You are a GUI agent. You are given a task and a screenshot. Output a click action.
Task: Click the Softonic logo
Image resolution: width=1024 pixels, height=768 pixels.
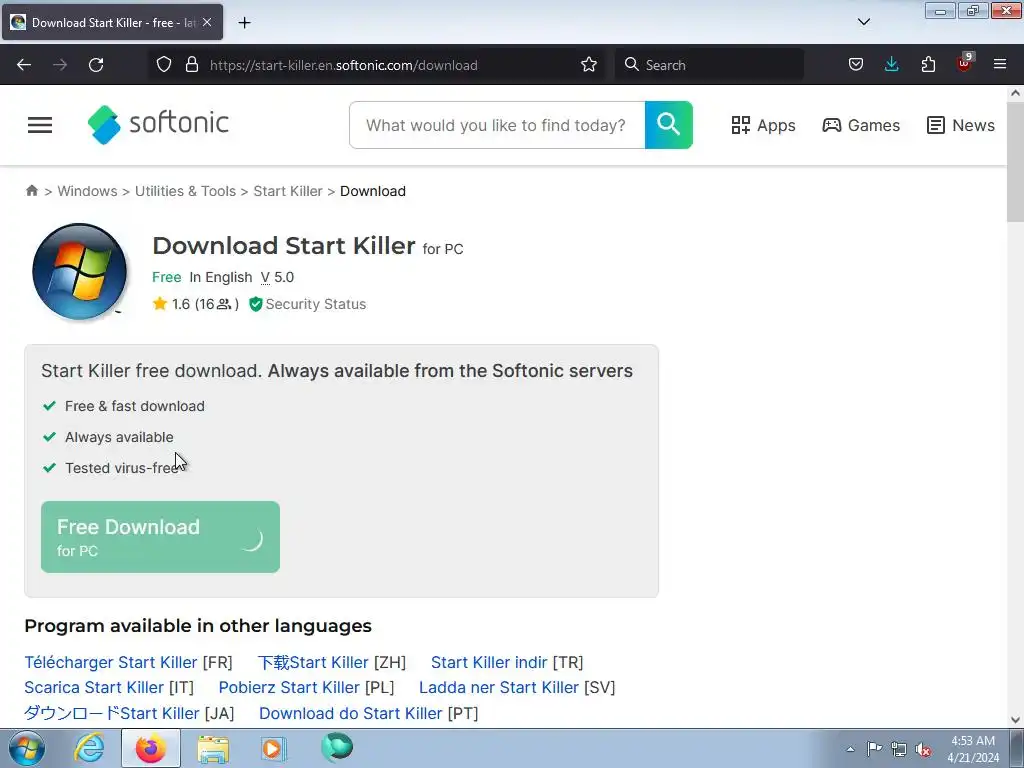158,124
